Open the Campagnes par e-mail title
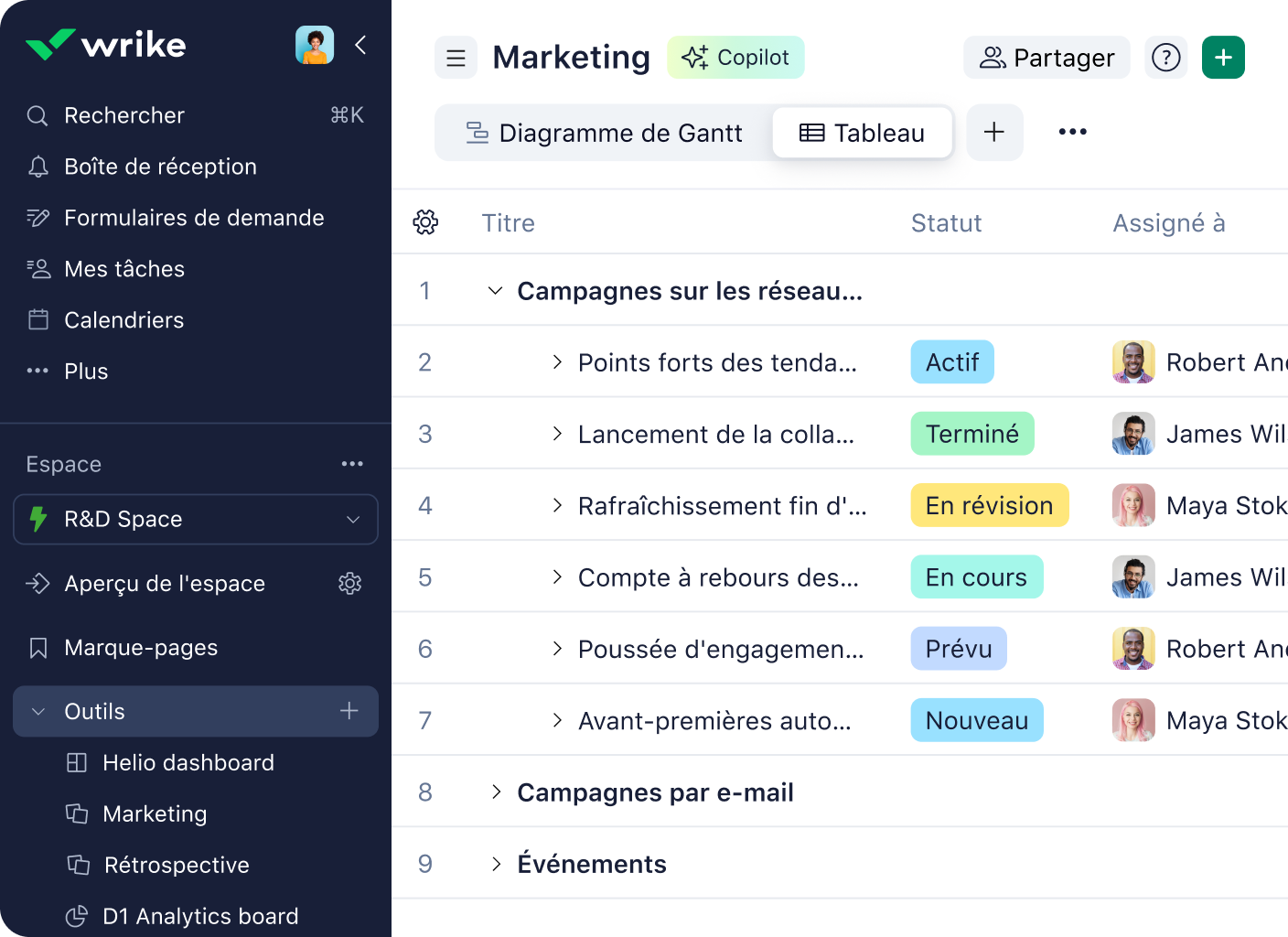The width and height of the screenshot is (1288, 937). point(655,792)
